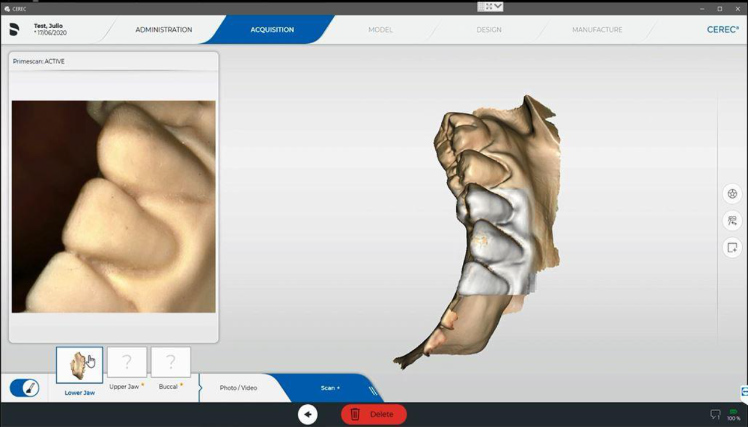The width and height of the screenshot is (748, 427).
Task: Switch to the MODEL phase
Action: click(x=380, y=30)
